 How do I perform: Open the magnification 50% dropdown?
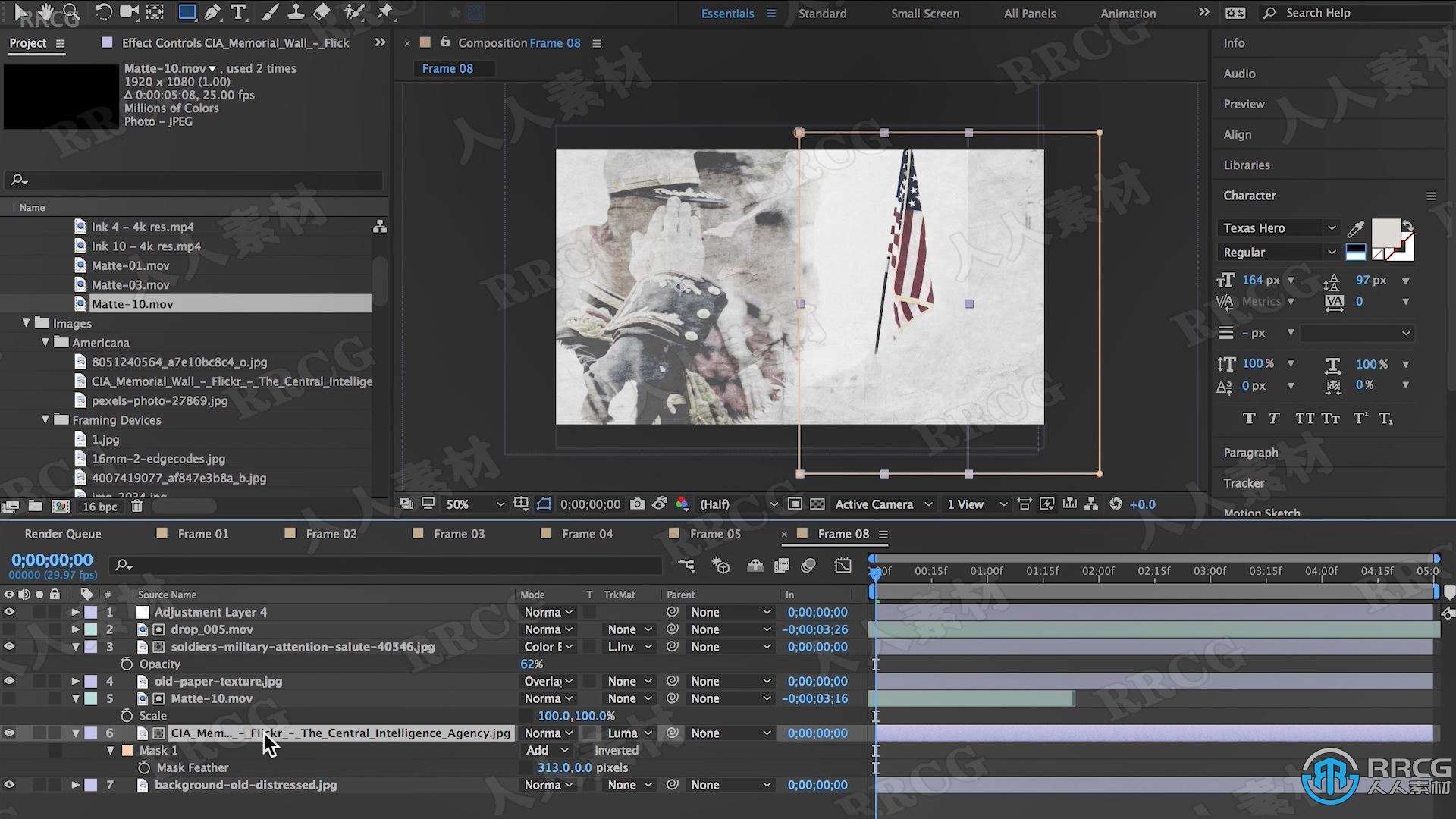click(474, 504)
